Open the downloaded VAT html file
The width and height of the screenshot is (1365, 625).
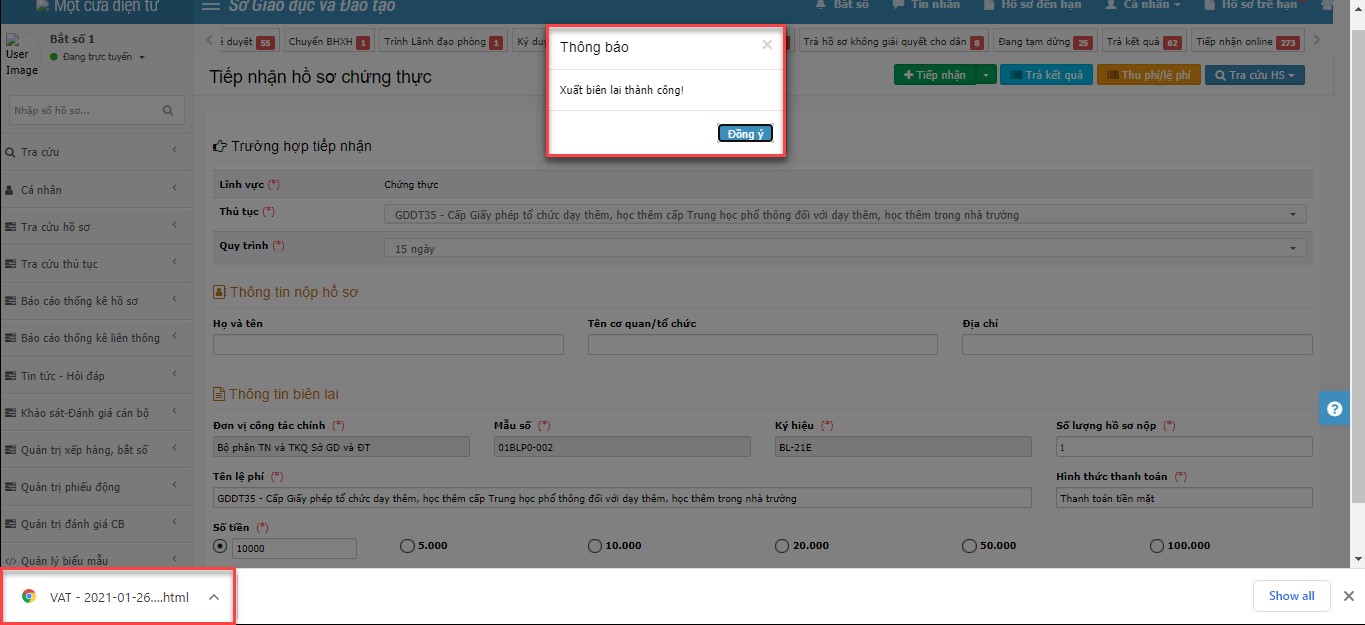(x=119, y=597)
